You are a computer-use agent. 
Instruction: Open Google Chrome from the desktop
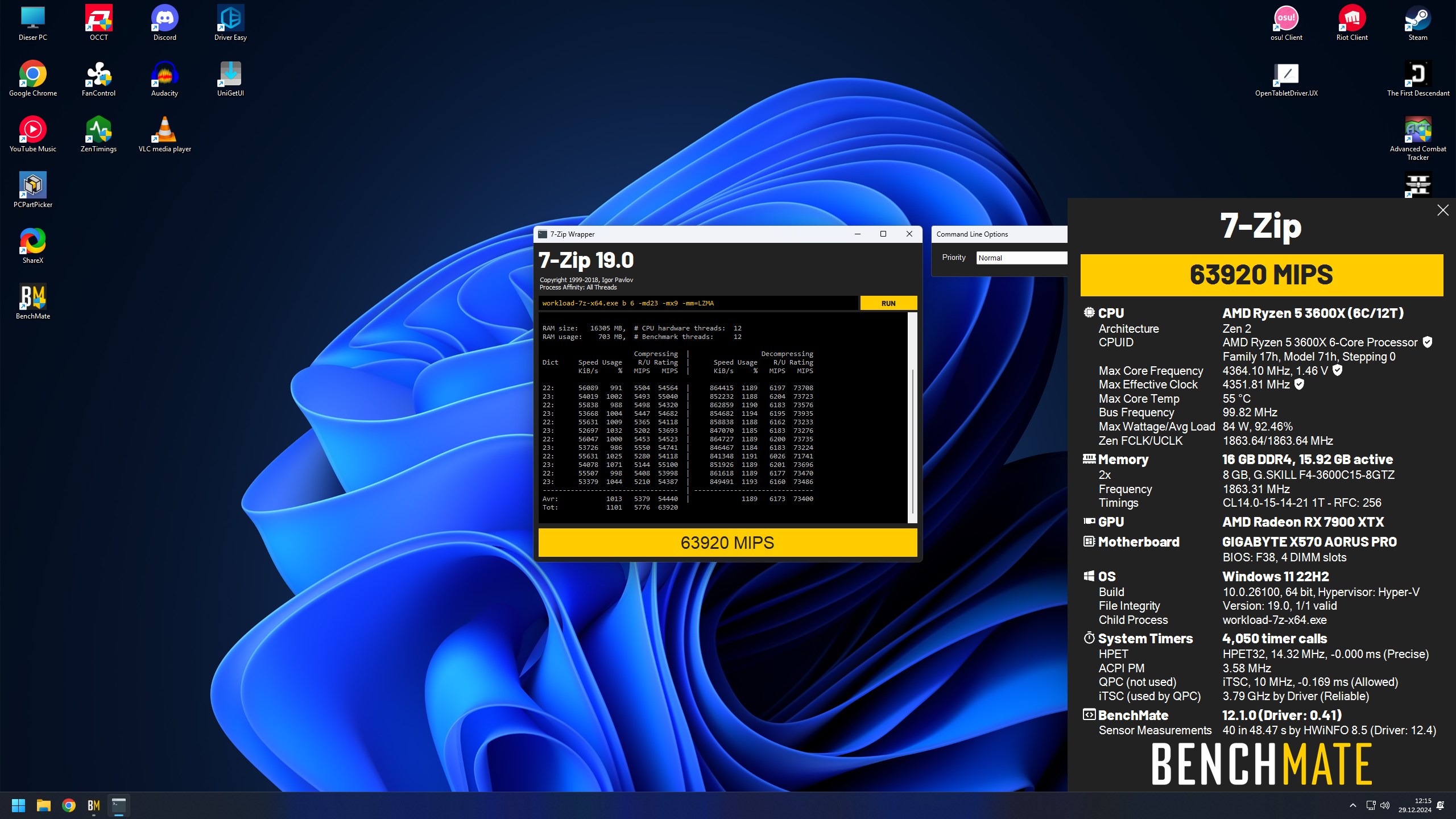(x=33, y=79)
